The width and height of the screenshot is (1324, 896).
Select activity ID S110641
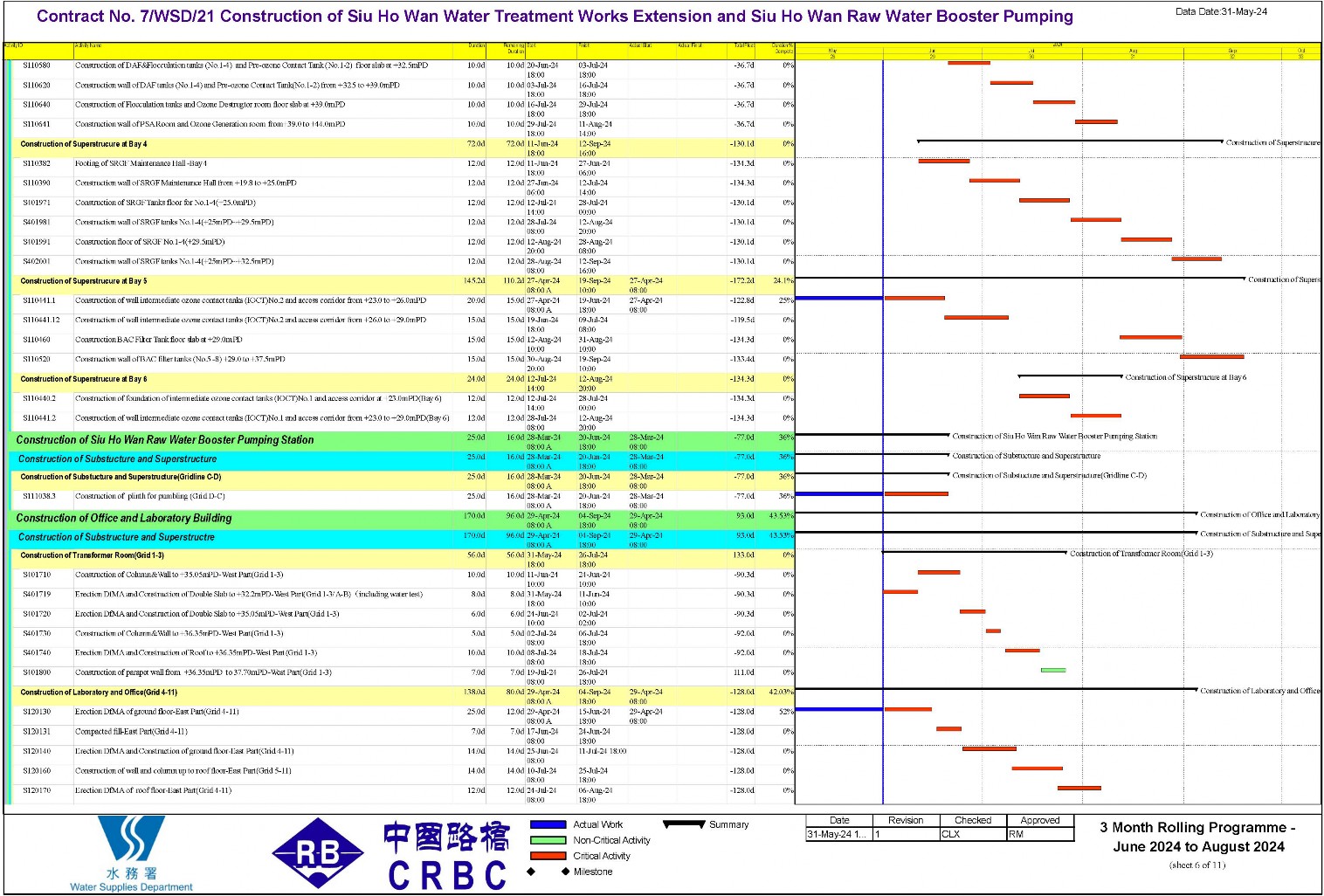[37, 125]
